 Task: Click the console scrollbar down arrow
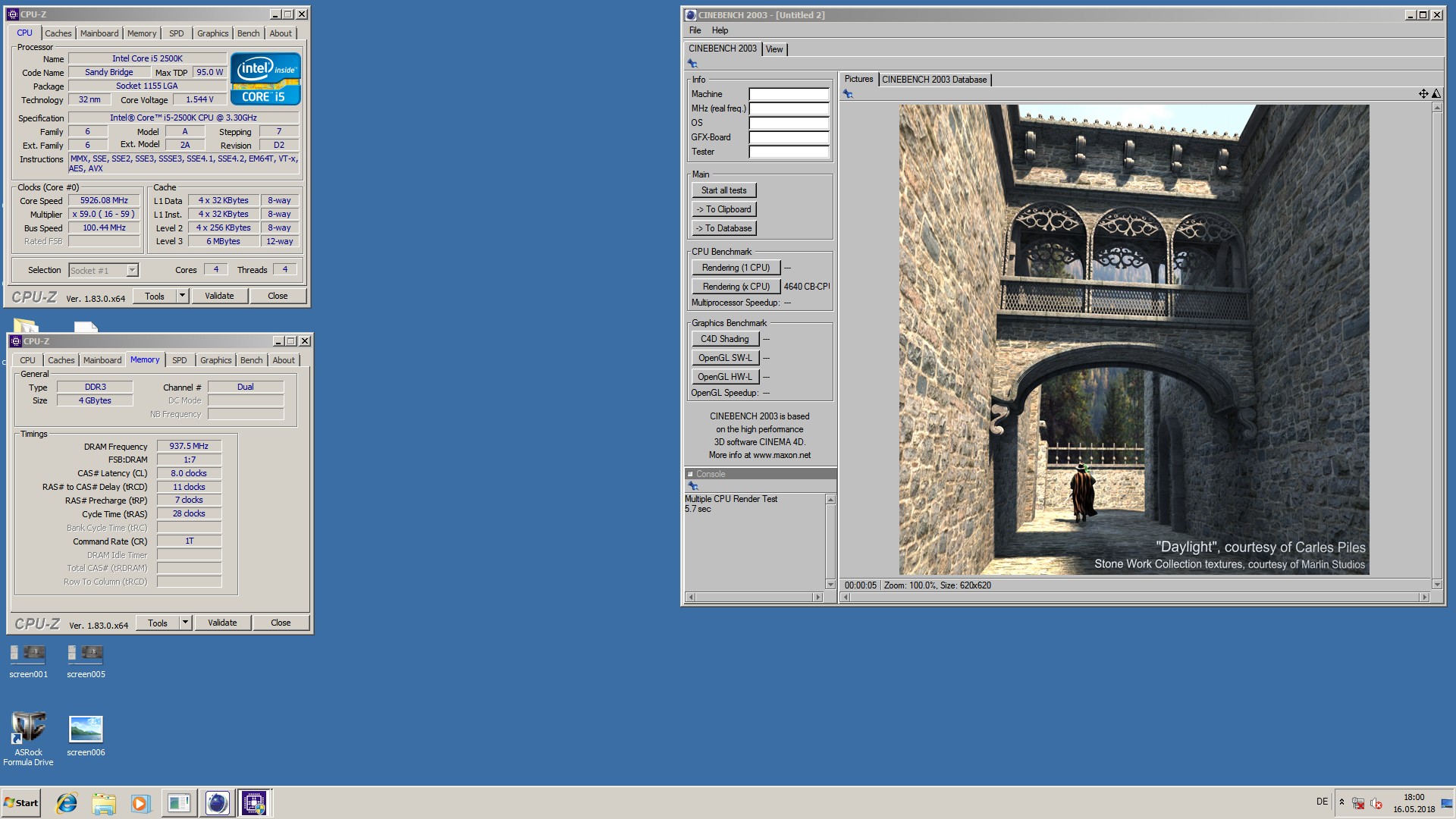830,585
